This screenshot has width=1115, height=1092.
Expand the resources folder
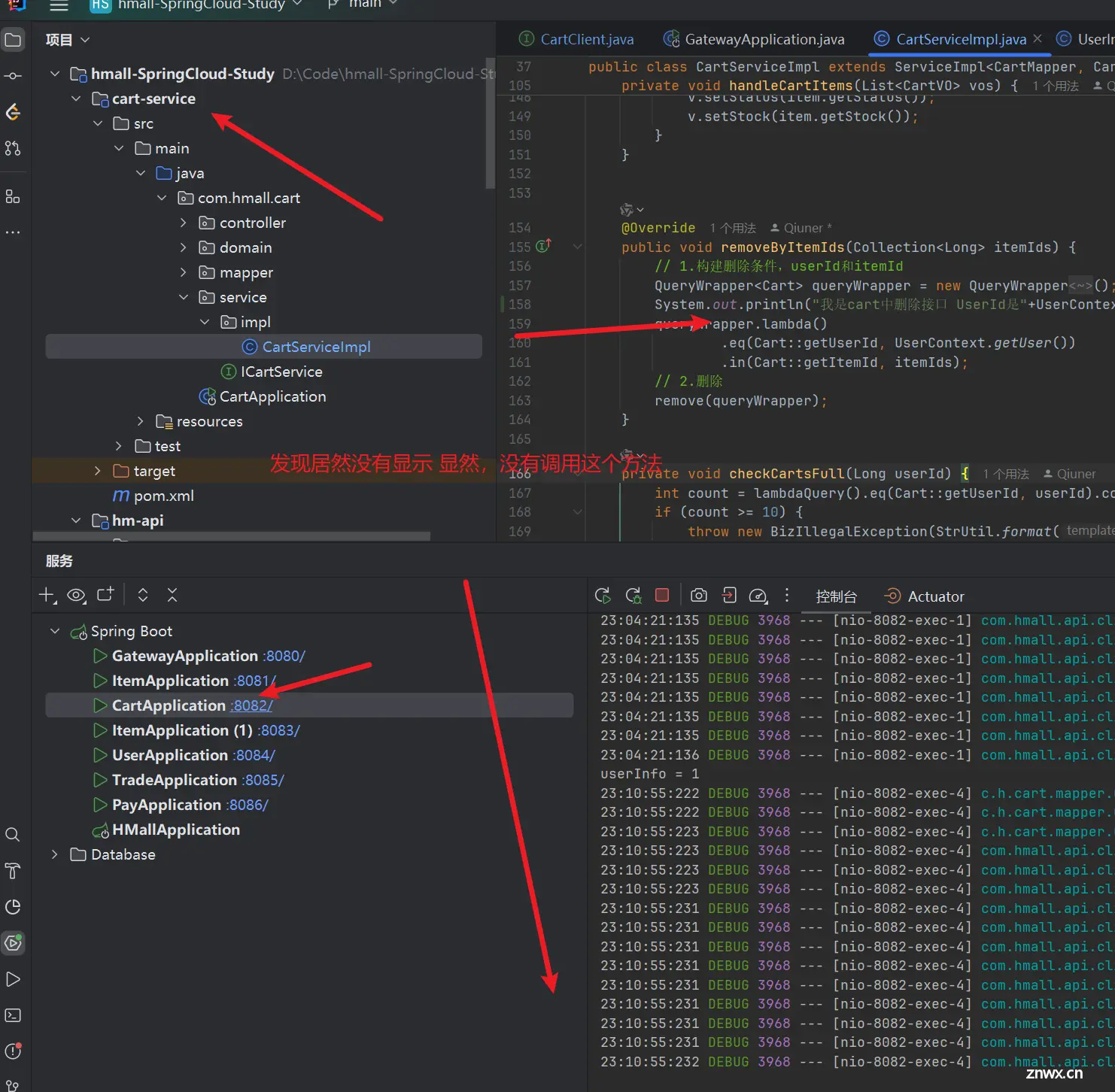coord(141,421)
